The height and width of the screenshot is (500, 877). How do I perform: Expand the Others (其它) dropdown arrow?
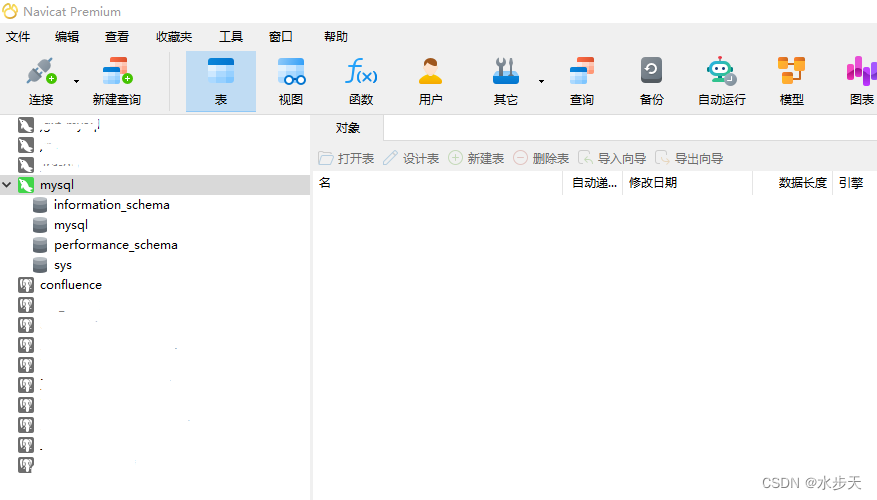tap(541, 82)
